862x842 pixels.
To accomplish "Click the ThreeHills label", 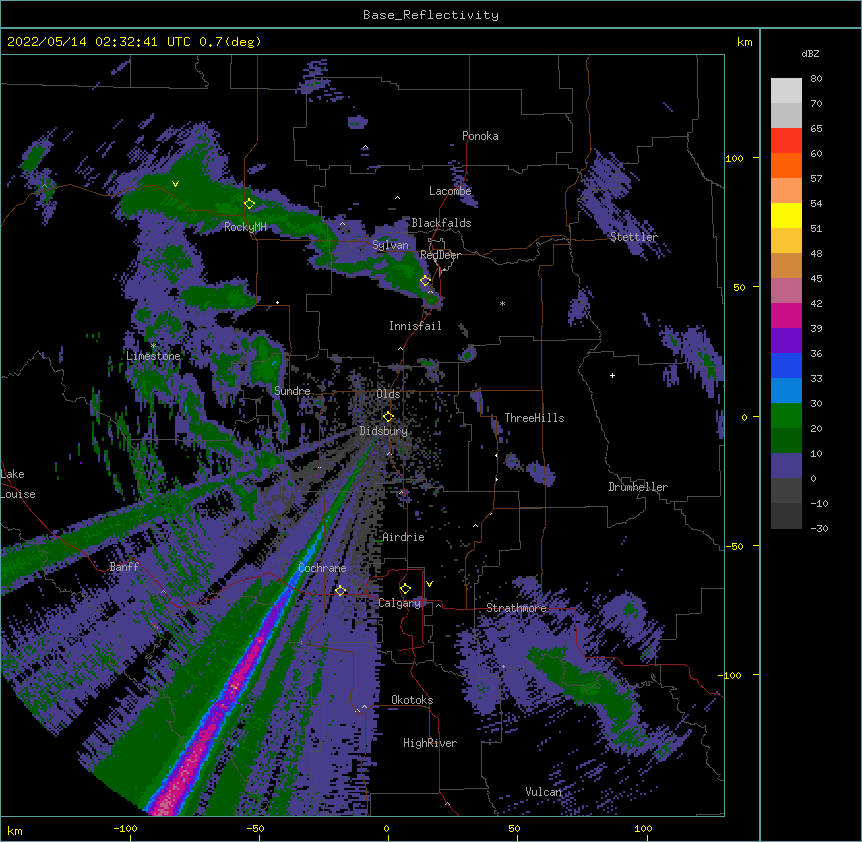I will click(x=534, y=418).
